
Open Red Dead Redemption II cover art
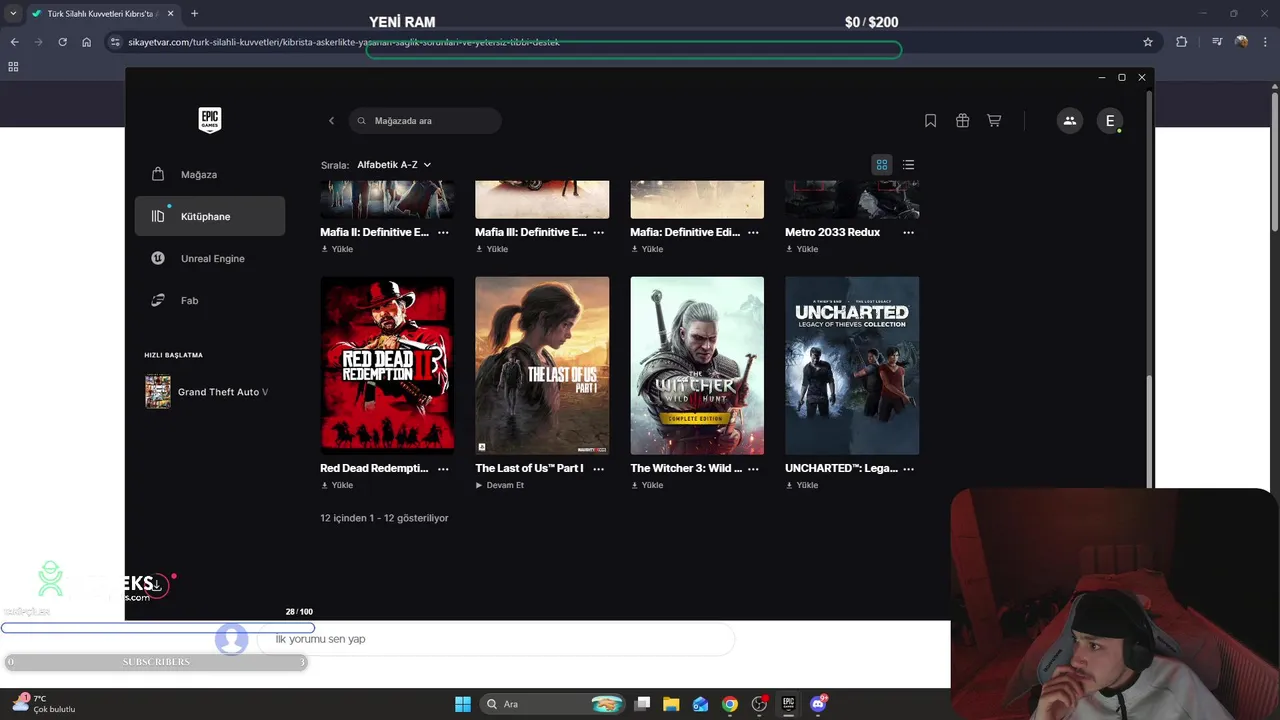(387, 366)
